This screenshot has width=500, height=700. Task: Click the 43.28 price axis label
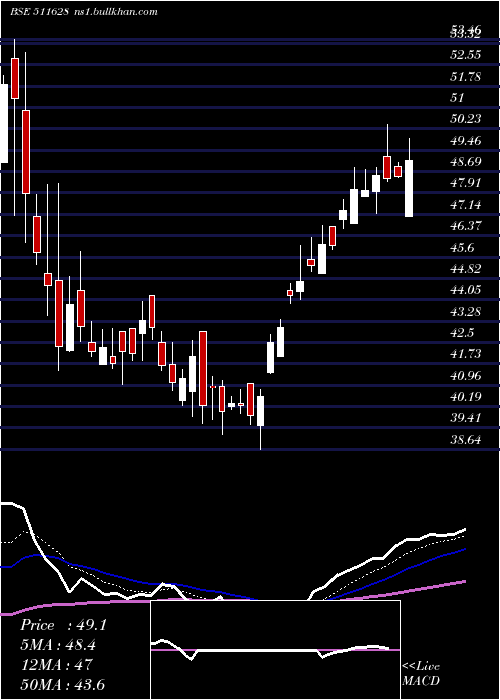(466, 312)
